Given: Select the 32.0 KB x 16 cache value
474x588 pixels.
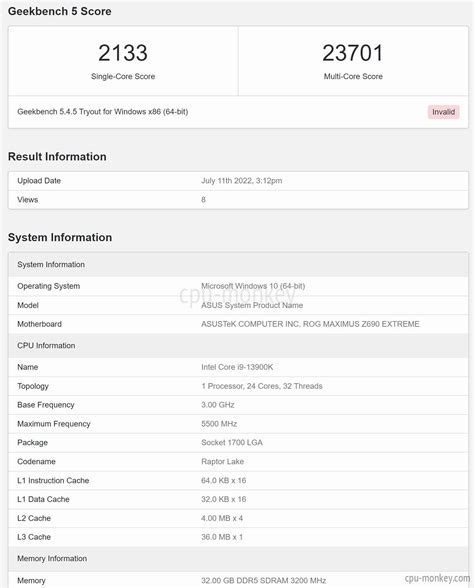Looking at the screenshot, I should (224, 499).
